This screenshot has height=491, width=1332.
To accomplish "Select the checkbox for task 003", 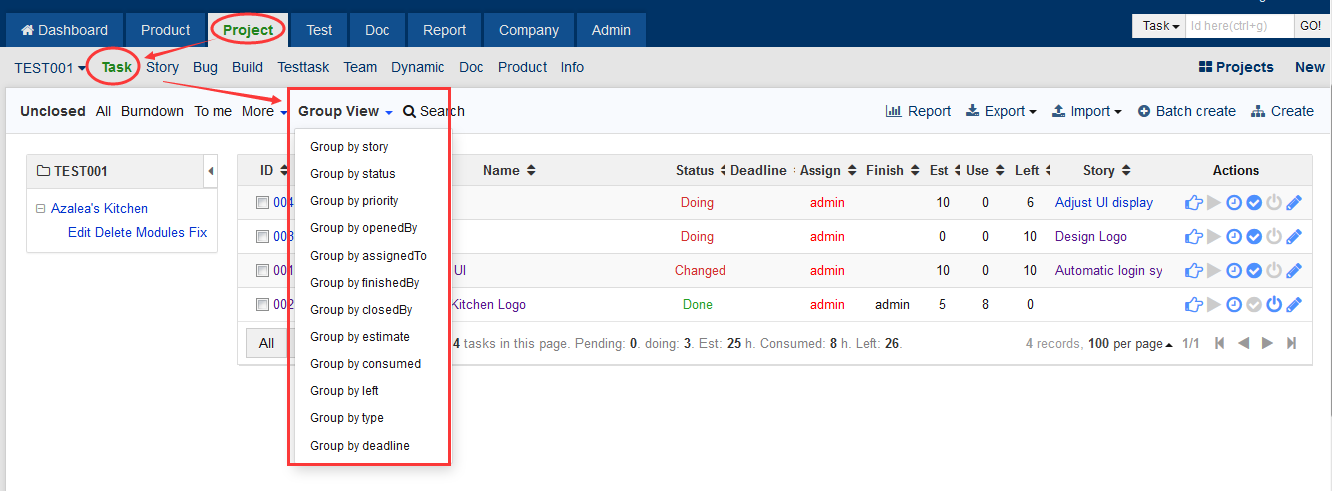I will (262, 237).
